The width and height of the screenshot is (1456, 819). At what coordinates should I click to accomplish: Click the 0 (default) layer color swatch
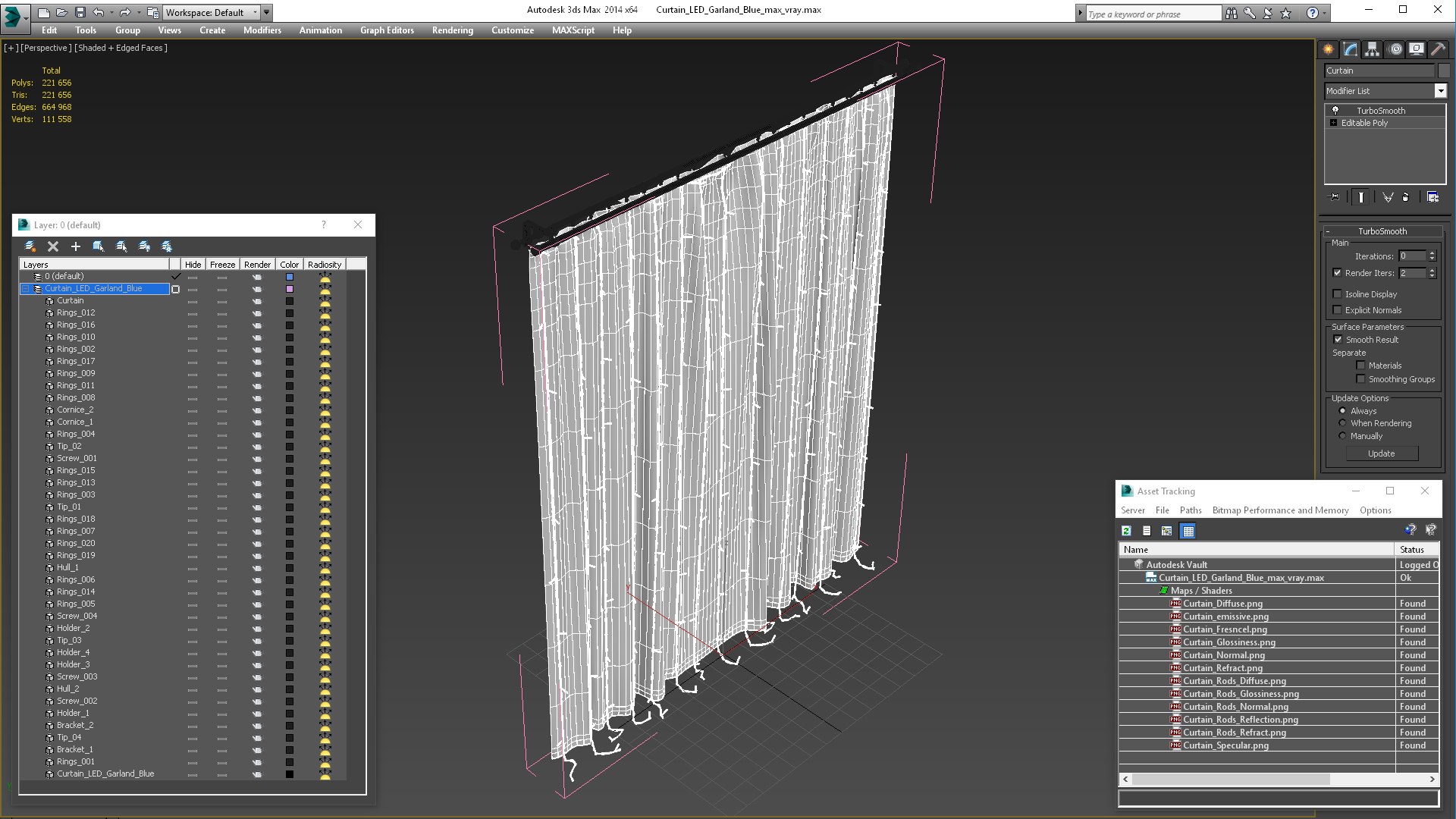click(x=289, y=277)
